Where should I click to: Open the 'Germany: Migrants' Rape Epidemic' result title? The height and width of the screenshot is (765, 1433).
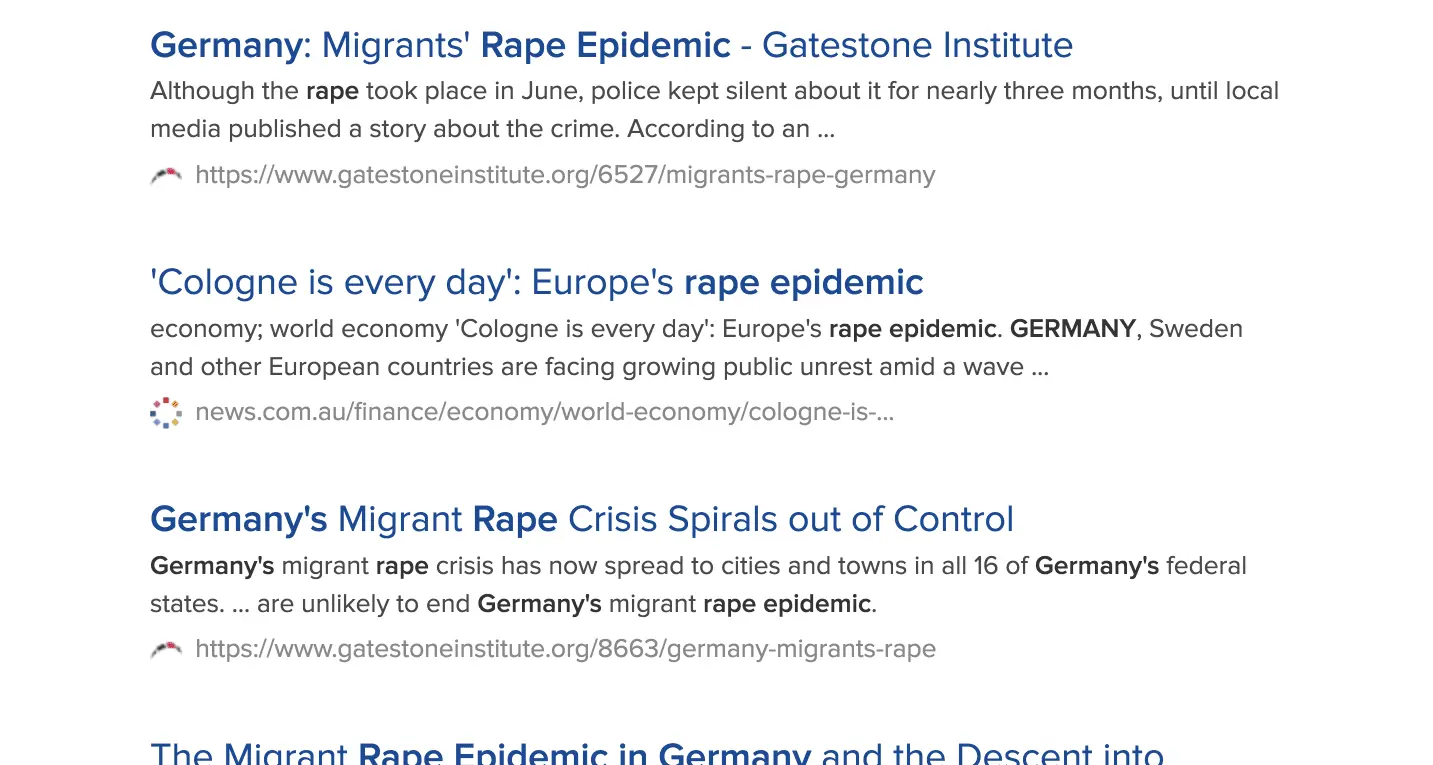tap(610, 45)
